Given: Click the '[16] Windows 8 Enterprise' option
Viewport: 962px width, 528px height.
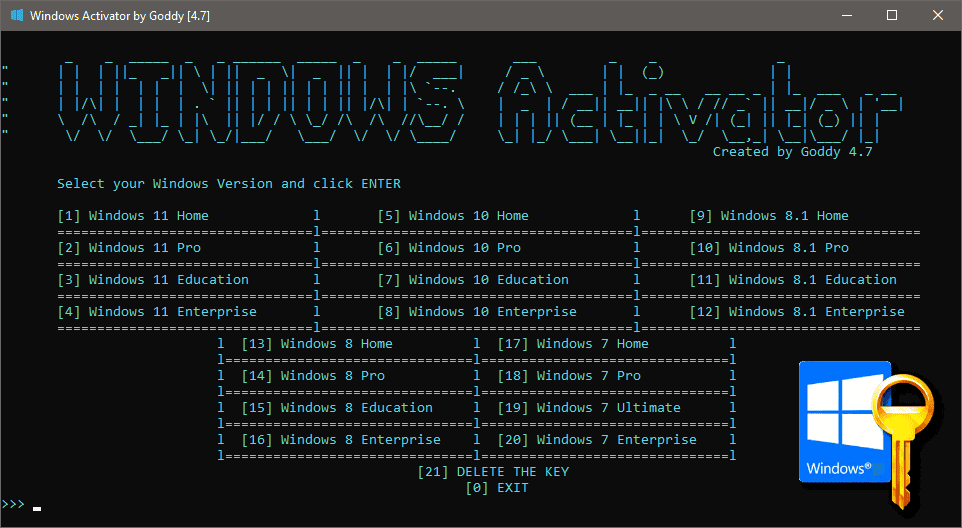Looking at the screenshot, I should pyautogui.click(x=341, y=439).
